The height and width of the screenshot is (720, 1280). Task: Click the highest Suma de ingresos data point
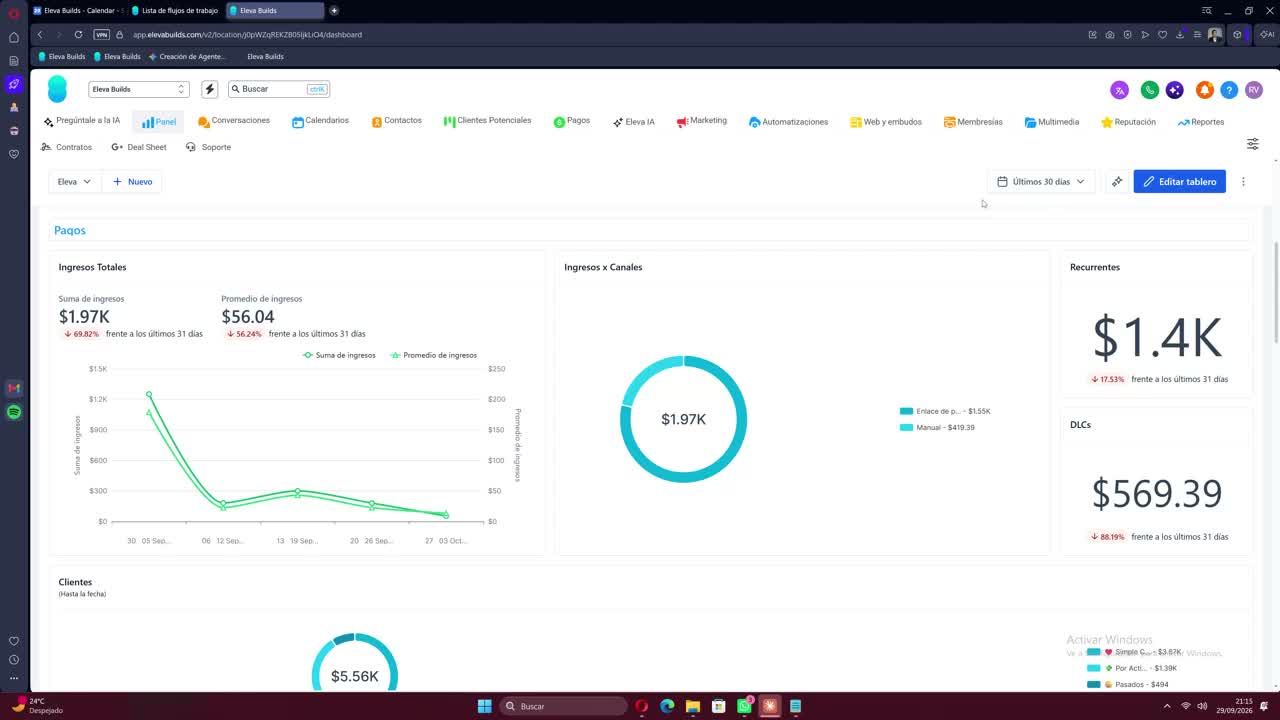click(x=149, y=394)
